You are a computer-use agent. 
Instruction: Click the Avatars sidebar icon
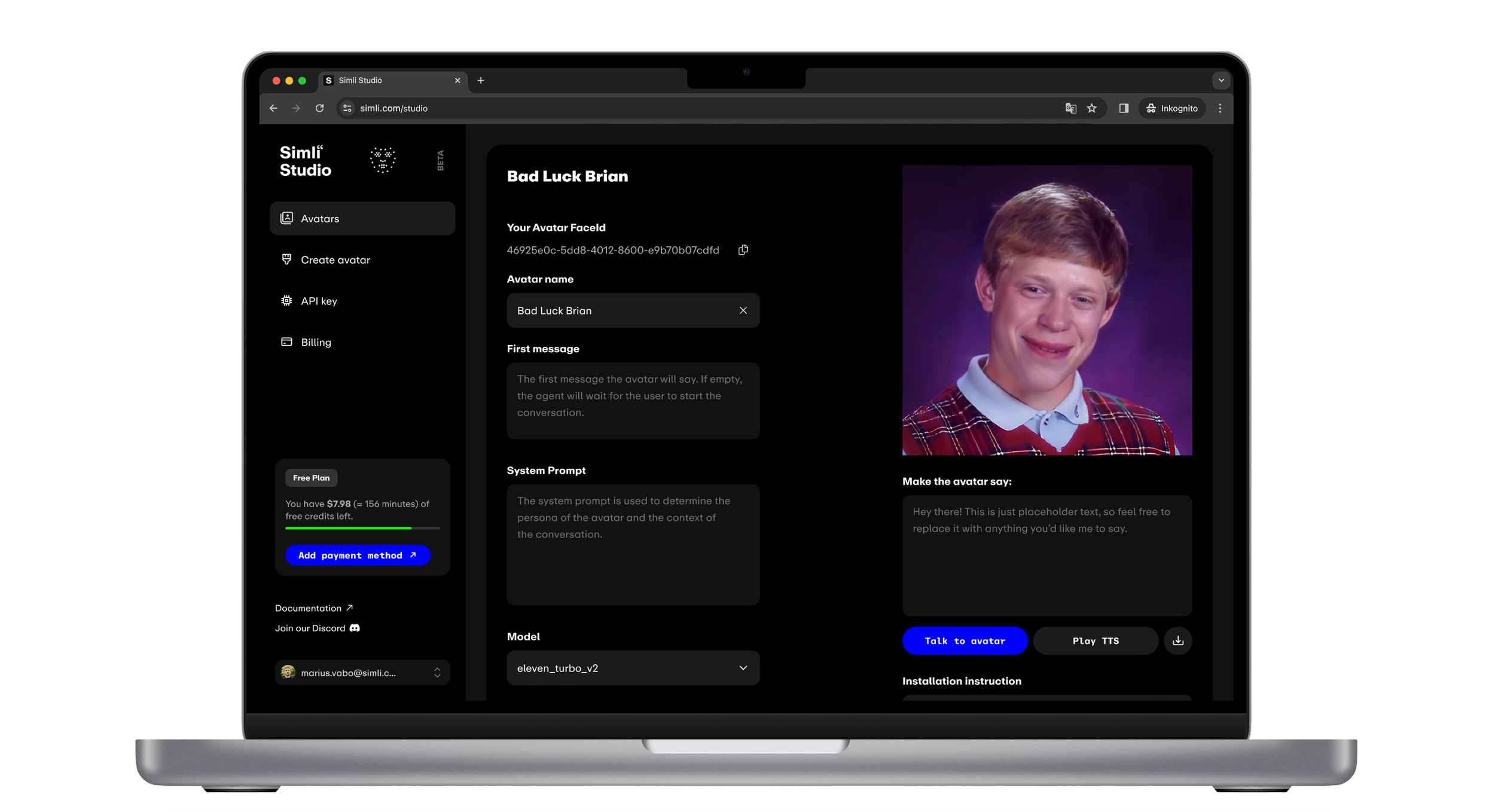tap(287, 218)
